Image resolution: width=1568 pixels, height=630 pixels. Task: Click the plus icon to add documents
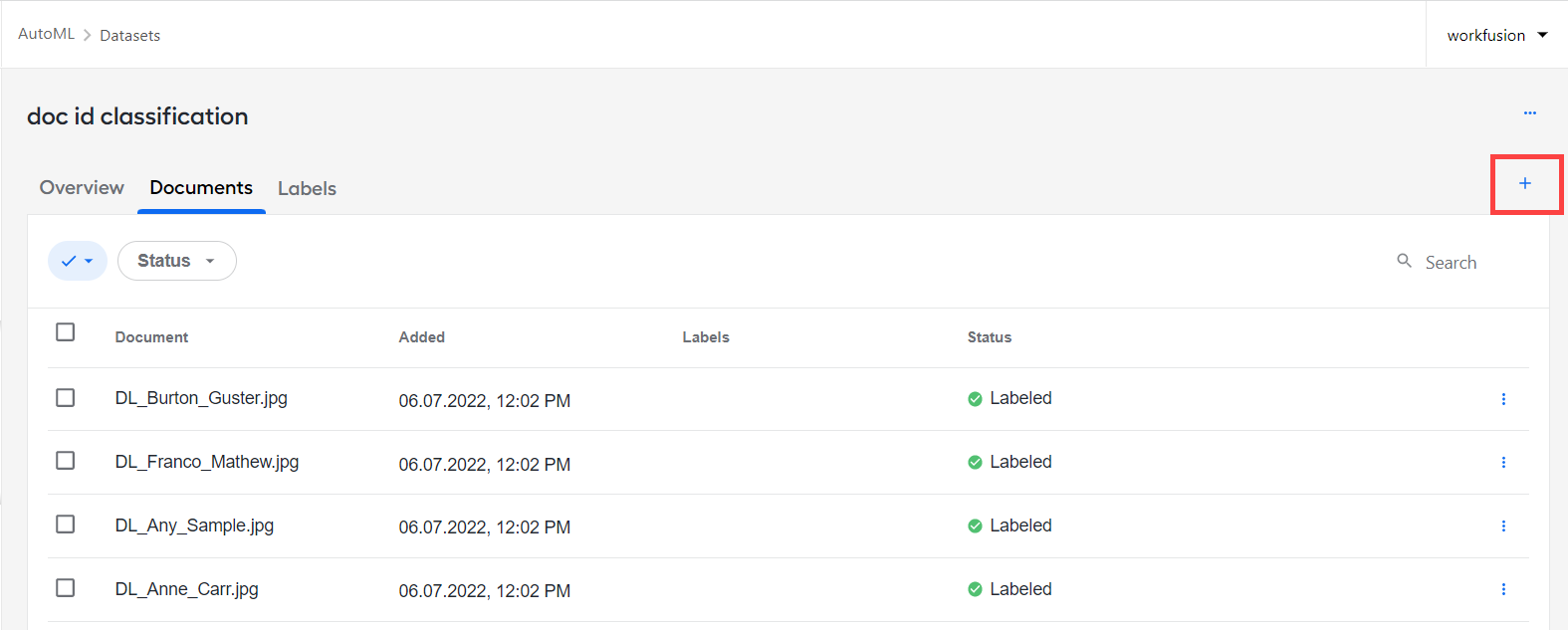[x=1524, y=183]
